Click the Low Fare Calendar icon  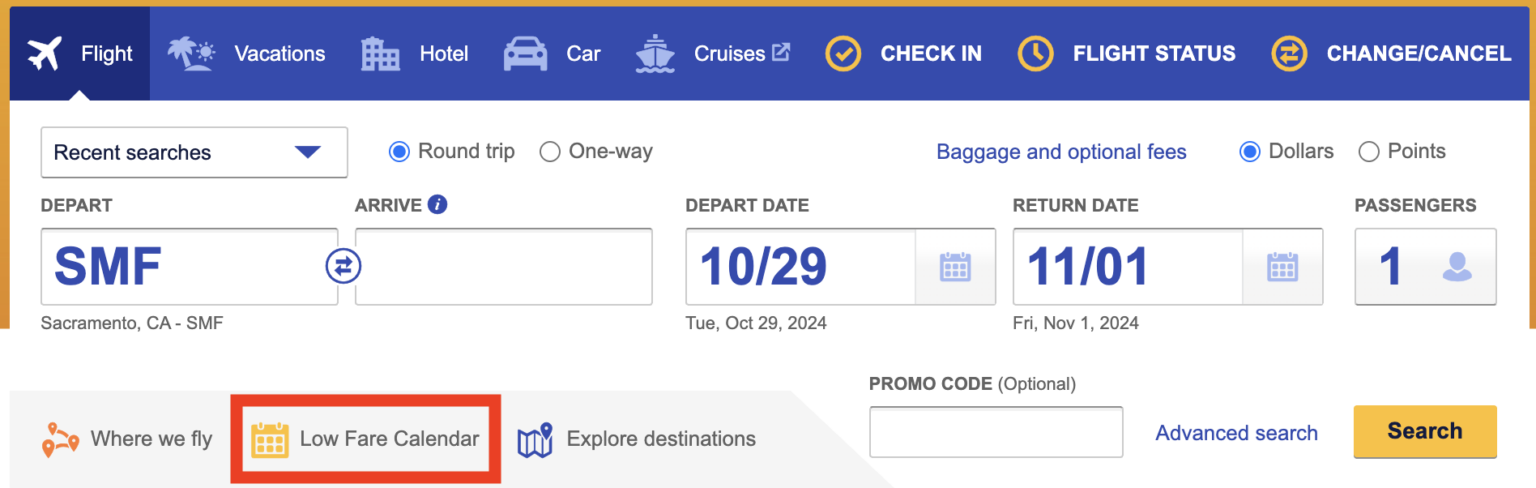pyautogui.click(x=269, y=439)
